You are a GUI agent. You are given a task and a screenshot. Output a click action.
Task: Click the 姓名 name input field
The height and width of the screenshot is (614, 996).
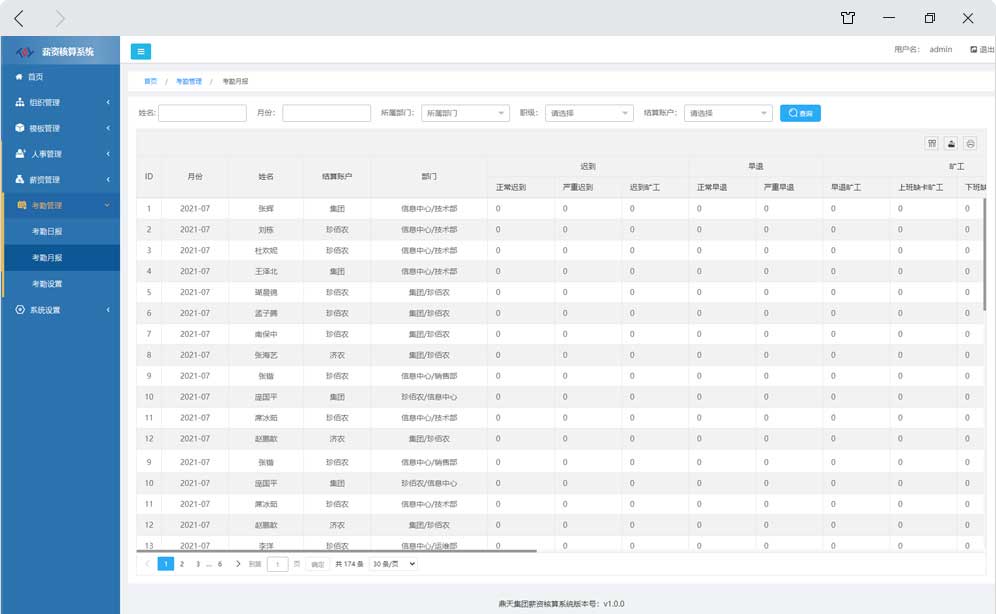click(x=202, y=114)
